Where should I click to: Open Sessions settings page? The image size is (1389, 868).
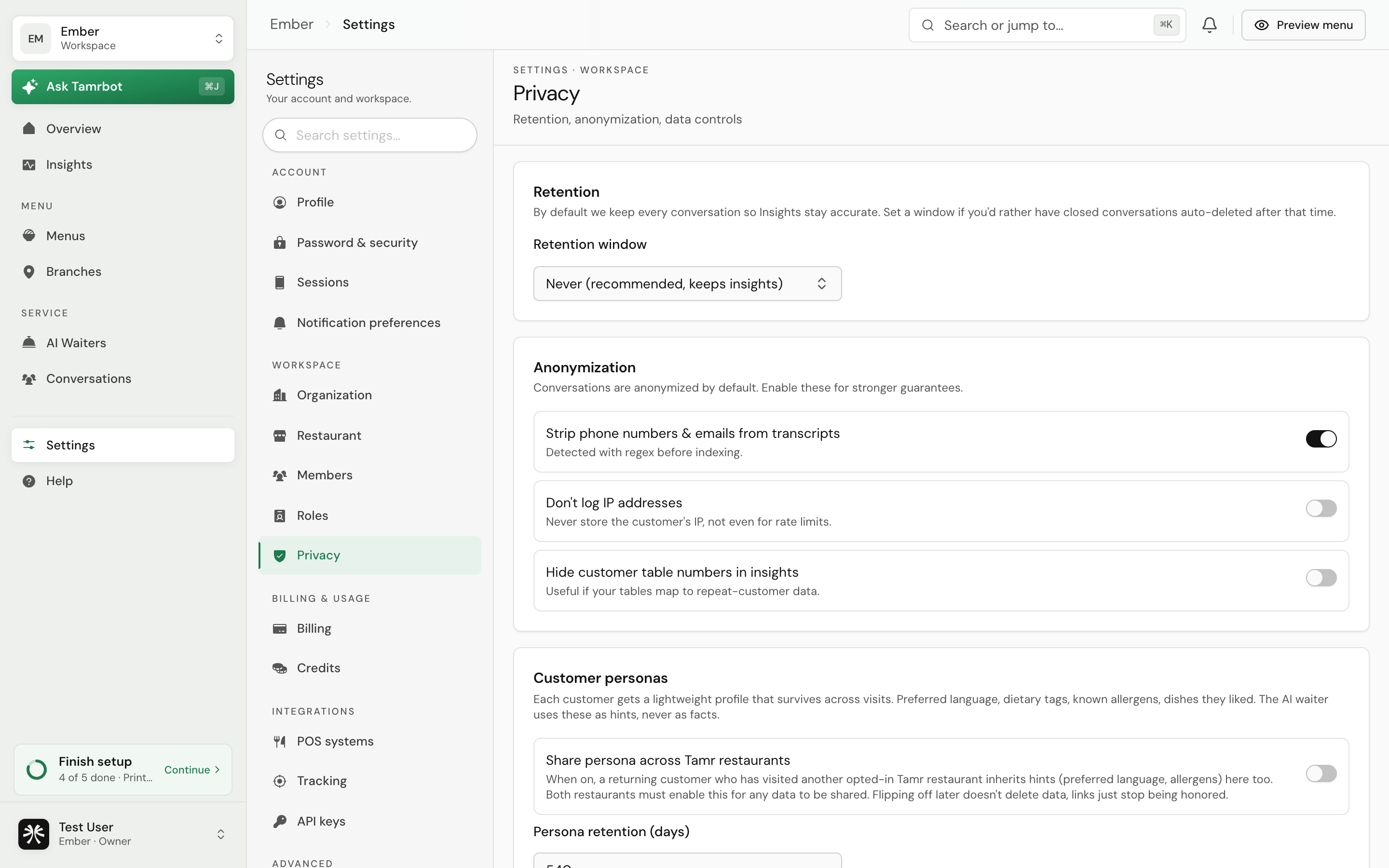coord(369,282)
